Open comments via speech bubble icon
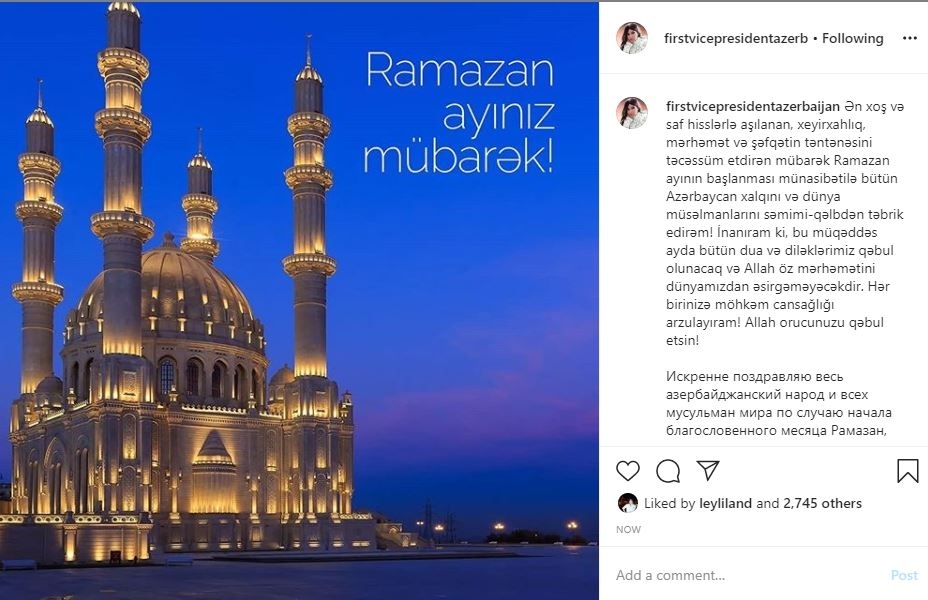 668,471
